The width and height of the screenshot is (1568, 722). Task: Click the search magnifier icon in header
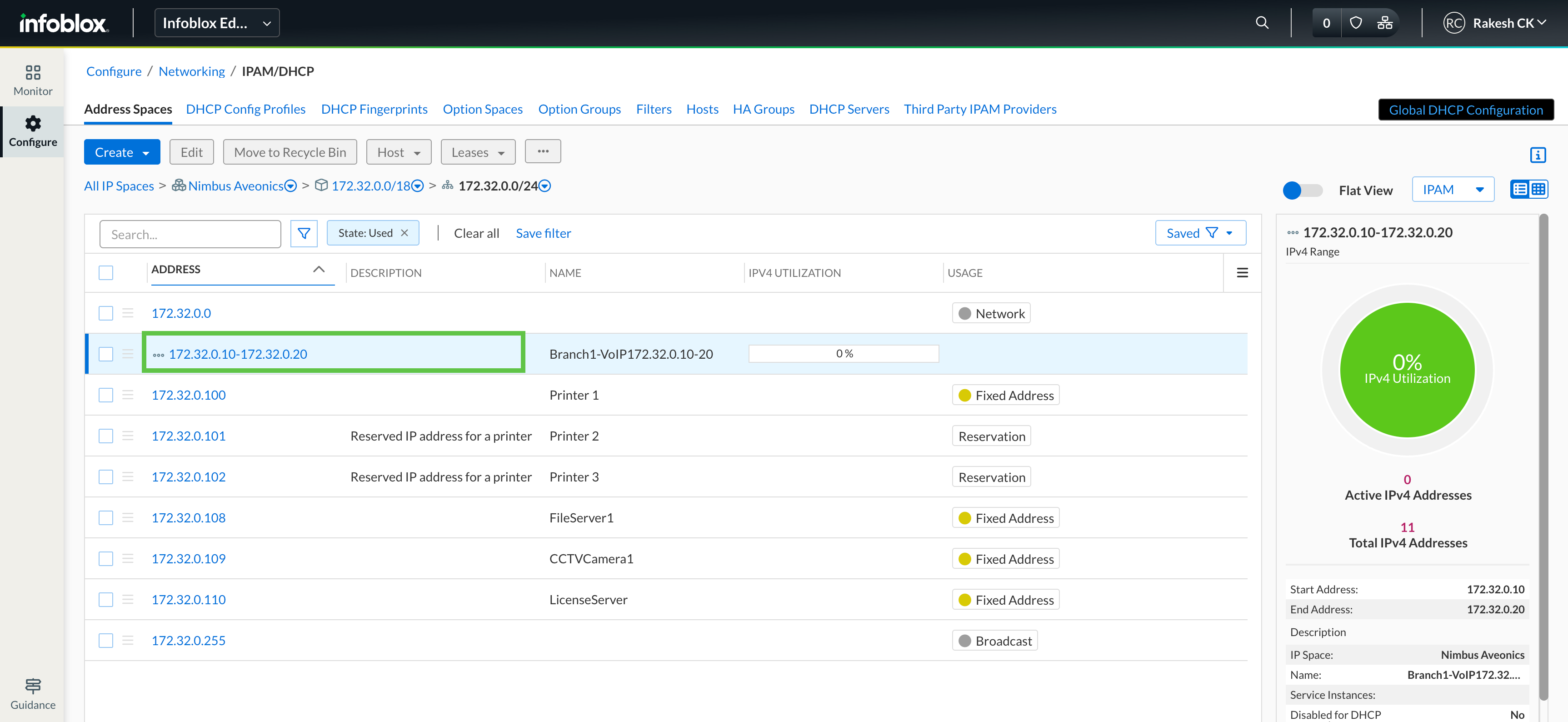click(x=1262, y=23)
